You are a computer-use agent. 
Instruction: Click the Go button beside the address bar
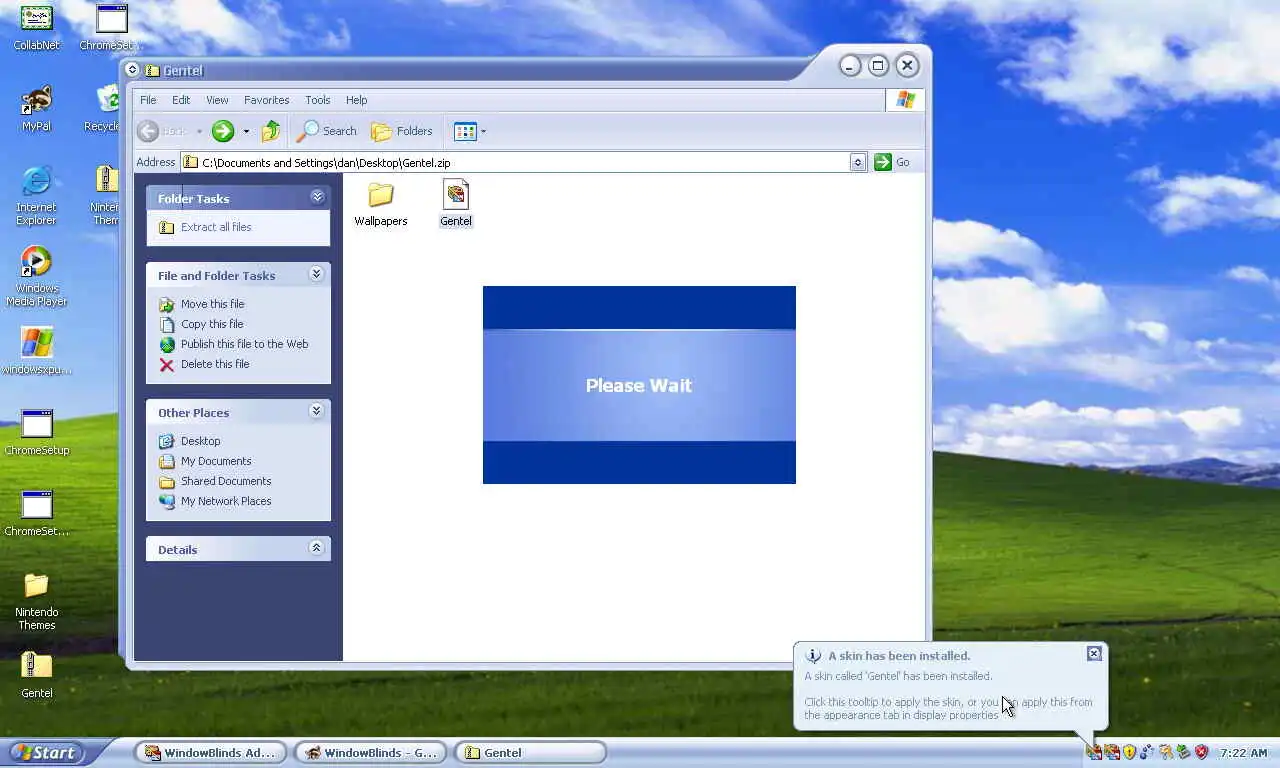[x=893, y=162]
